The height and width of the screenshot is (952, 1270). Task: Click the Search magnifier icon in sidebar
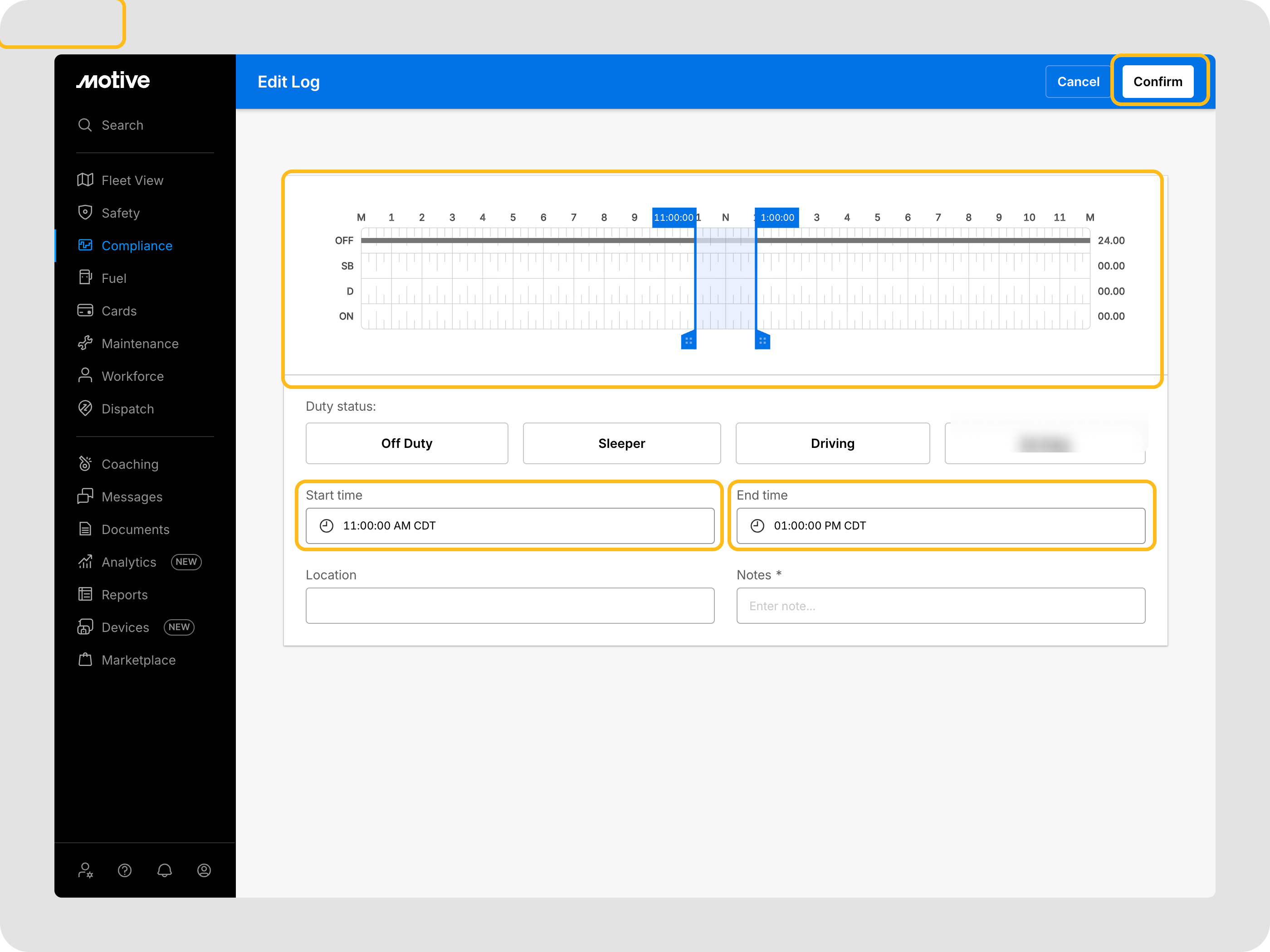[x=85, y=125]
